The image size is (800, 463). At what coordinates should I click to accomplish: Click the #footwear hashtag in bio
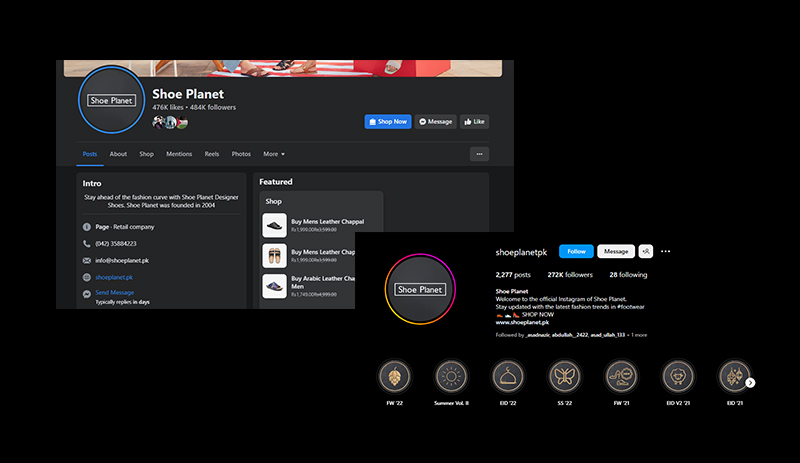tap(630, 307)
